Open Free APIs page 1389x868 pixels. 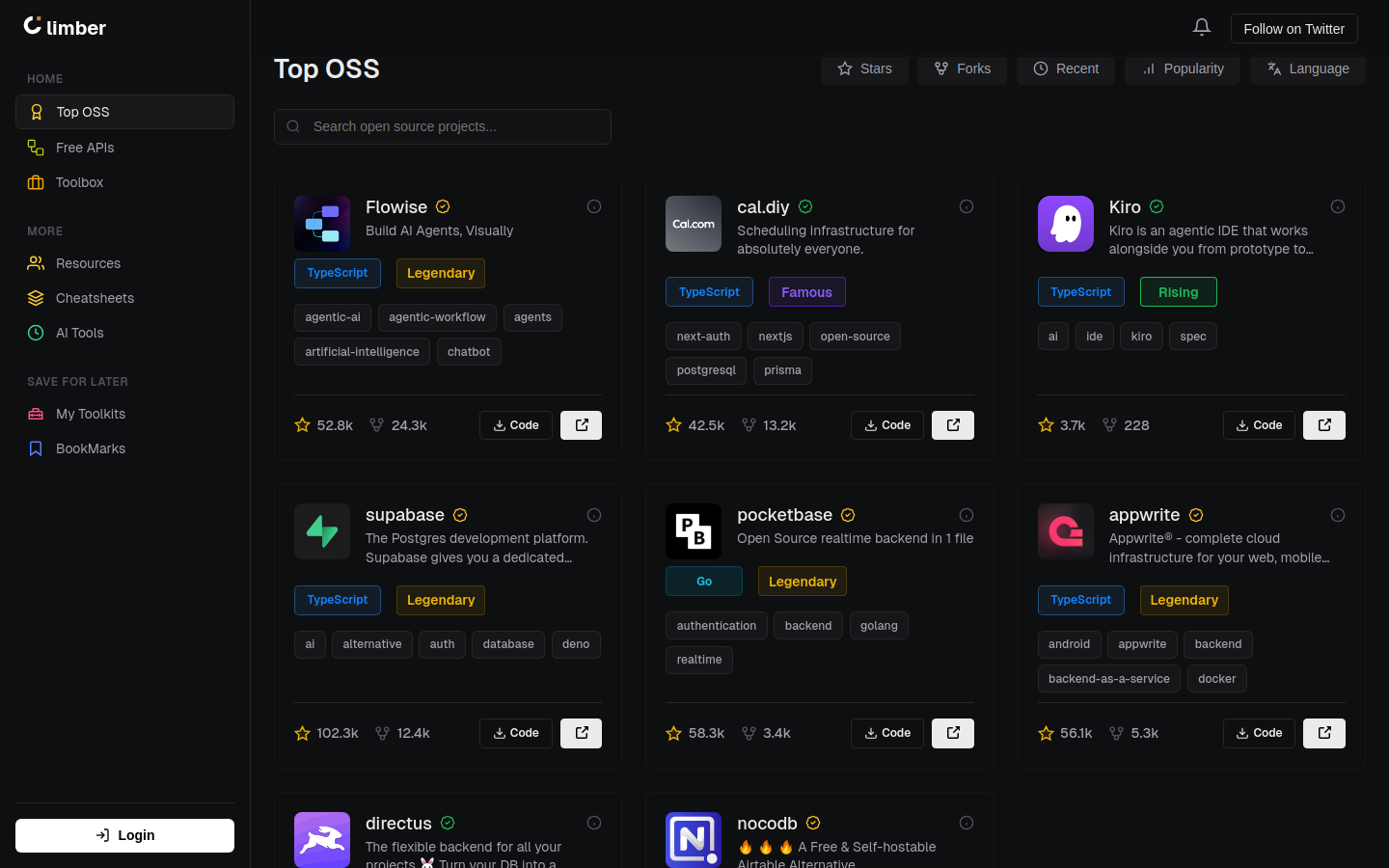coord(124,148)
